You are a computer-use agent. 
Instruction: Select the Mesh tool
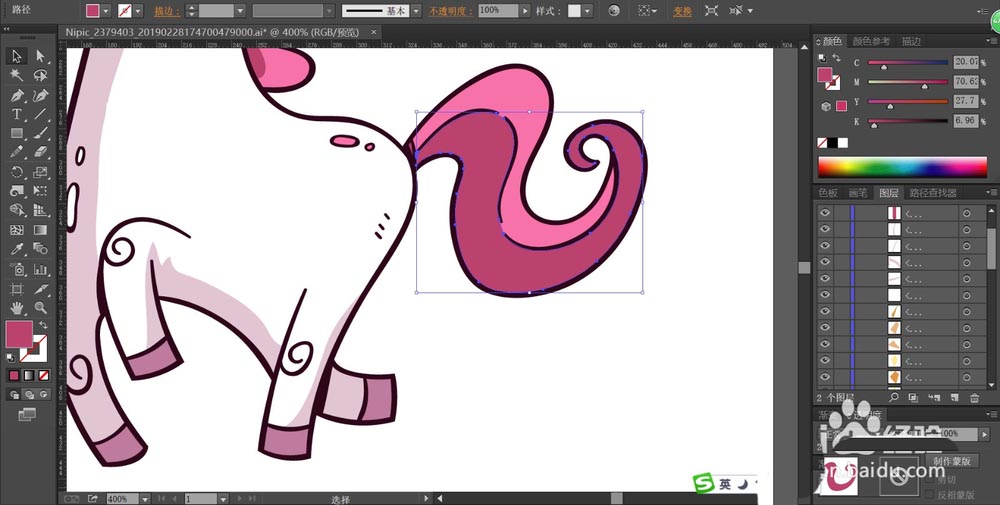17,230
